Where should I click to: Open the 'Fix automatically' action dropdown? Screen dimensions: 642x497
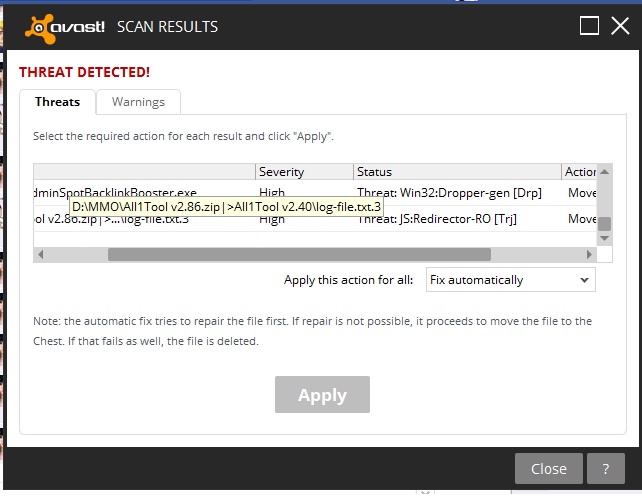click(510, 280)
